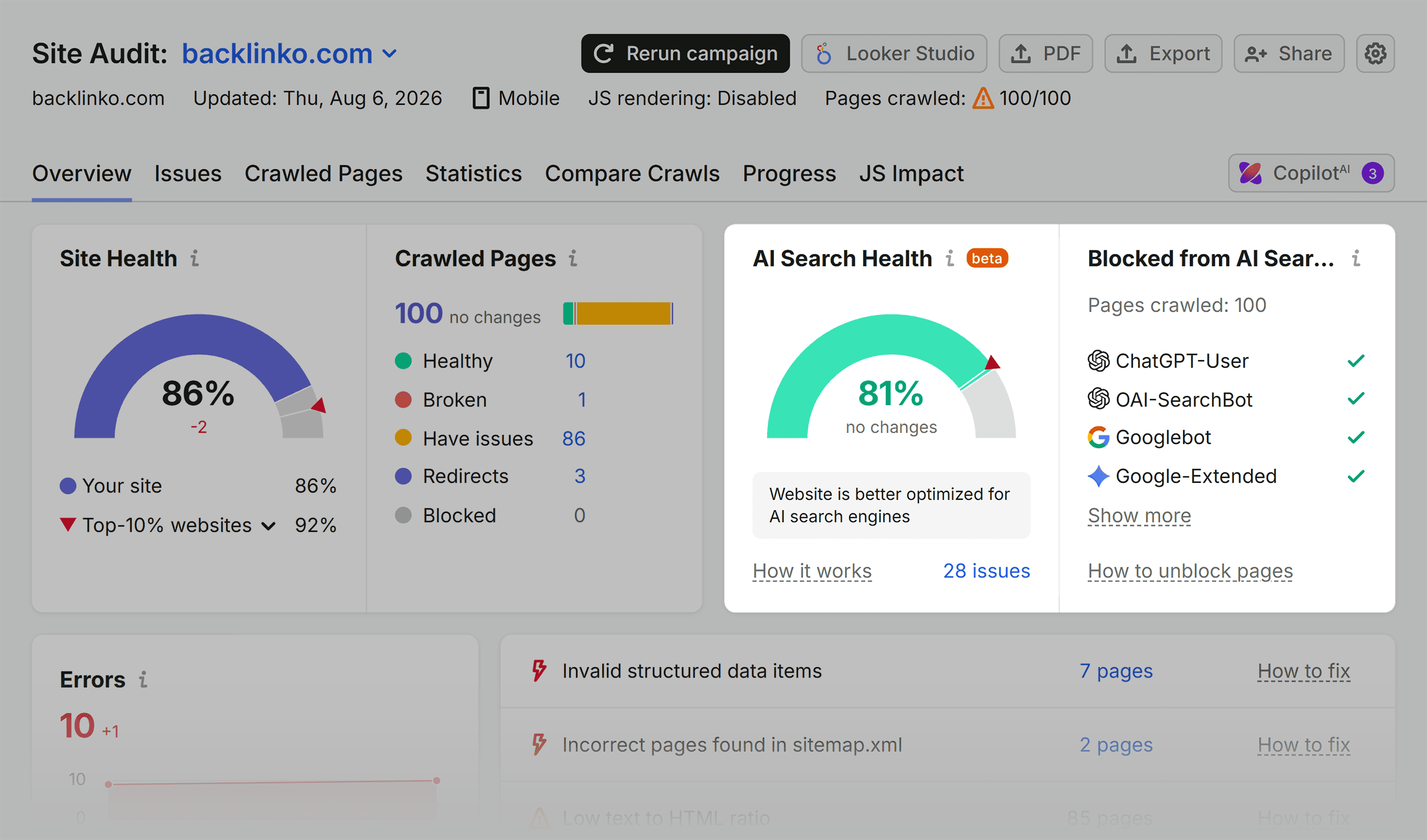Image resolution: width=1427 pixels, height=840 pixels.
Task: Click the ChatGPT-User logo icon
Action: coord(1098,361)
